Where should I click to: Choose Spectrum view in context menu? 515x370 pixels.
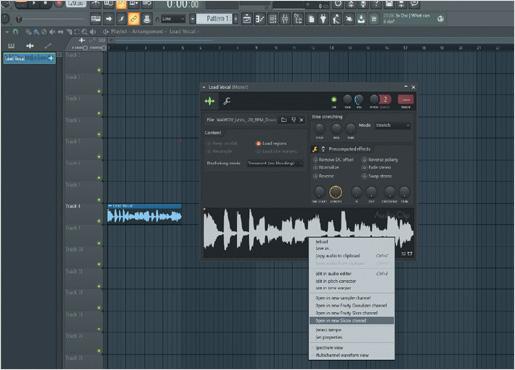coord(352,348)
